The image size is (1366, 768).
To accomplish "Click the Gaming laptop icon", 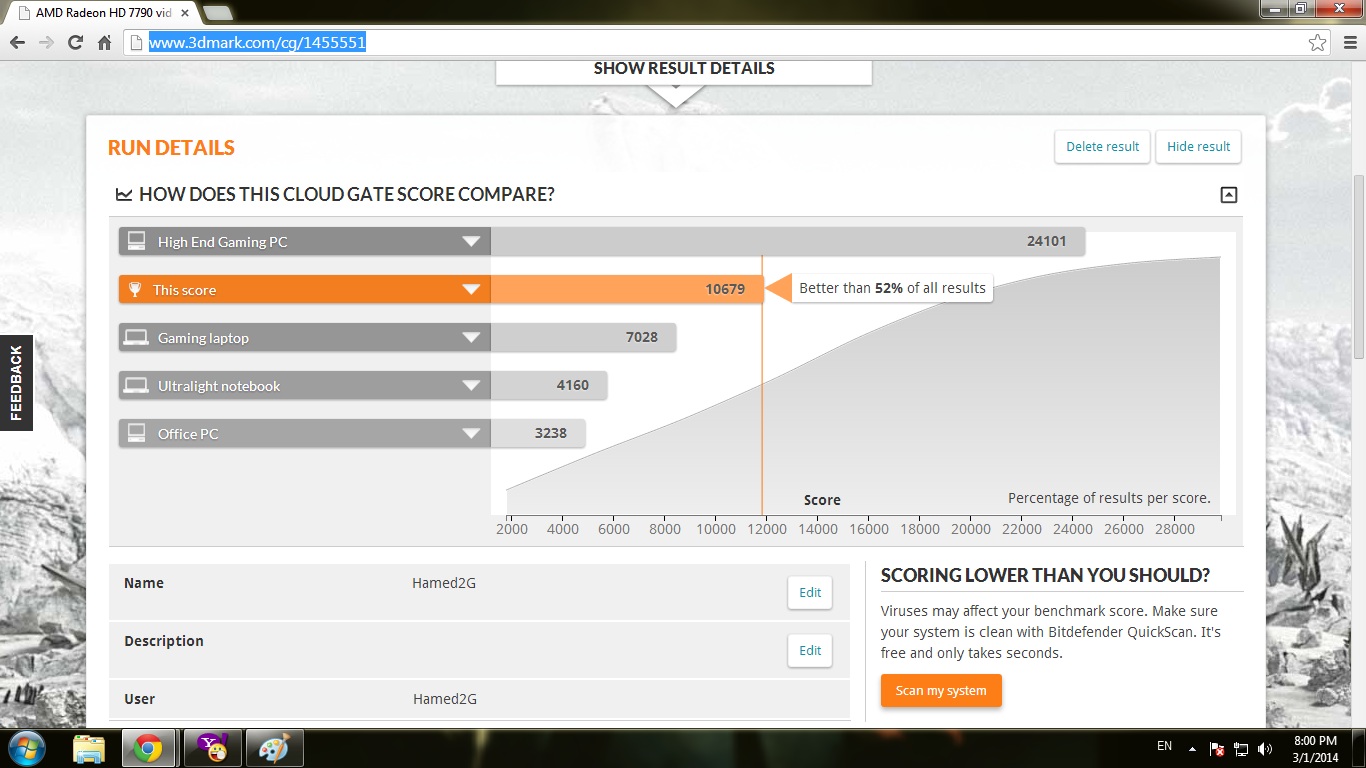I will click(x=136, y=338).
